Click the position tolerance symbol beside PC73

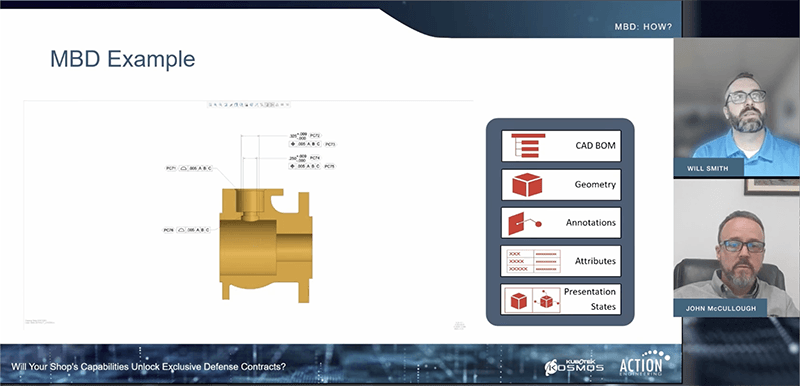(293, 144)
